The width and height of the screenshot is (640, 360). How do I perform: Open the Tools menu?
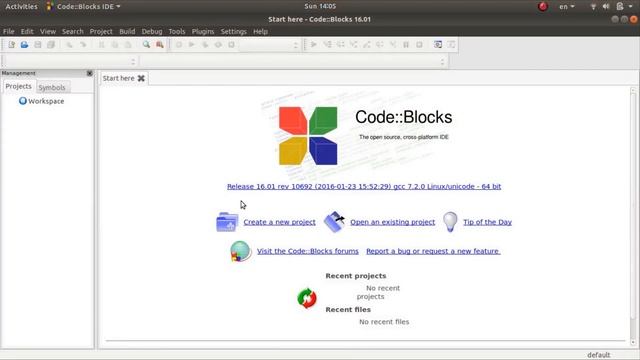point(177,31)
